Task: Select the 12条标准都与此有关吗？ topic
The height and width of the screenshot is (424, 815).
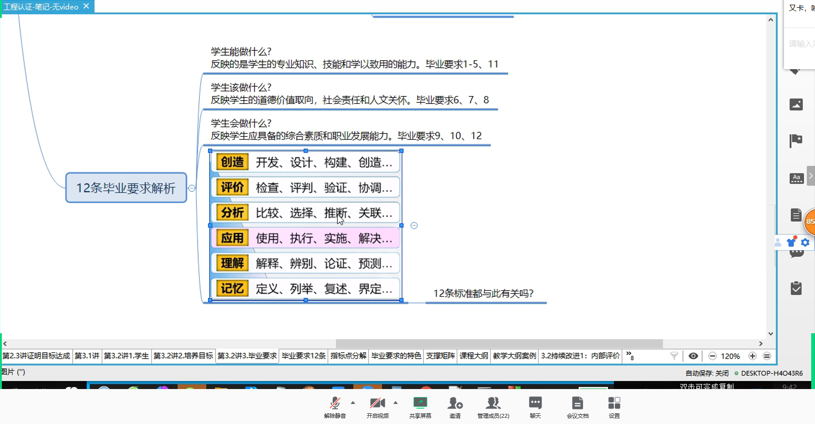Action: [483, 294]
